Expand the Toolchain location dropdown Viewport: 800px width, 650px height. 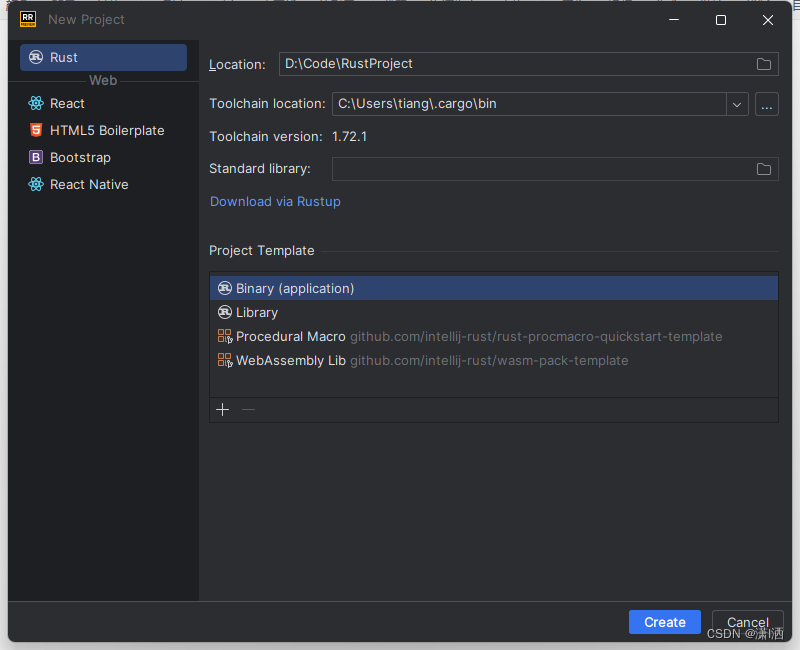[x=737, y=105]
